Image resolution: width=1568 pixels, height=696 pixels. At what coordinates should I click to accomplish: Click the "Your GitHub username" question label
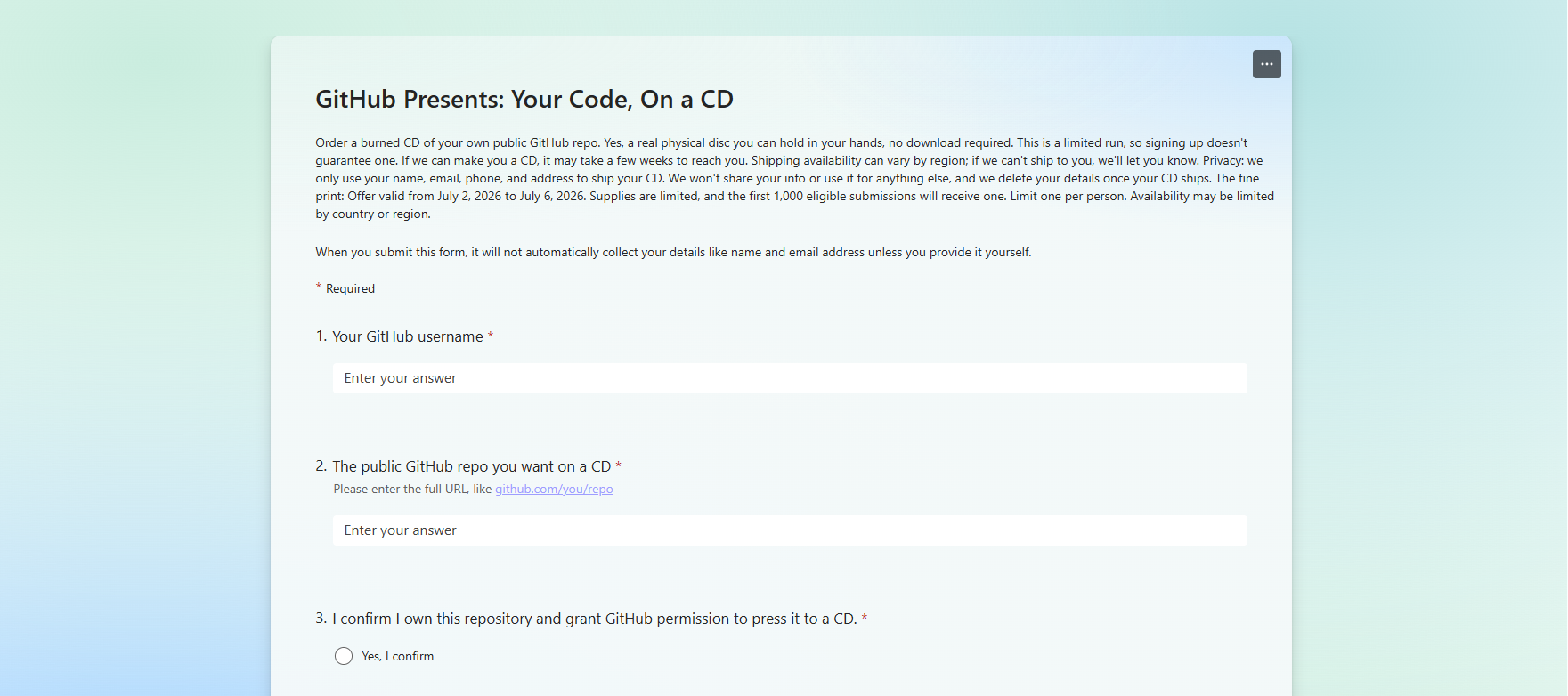[408, 336]
